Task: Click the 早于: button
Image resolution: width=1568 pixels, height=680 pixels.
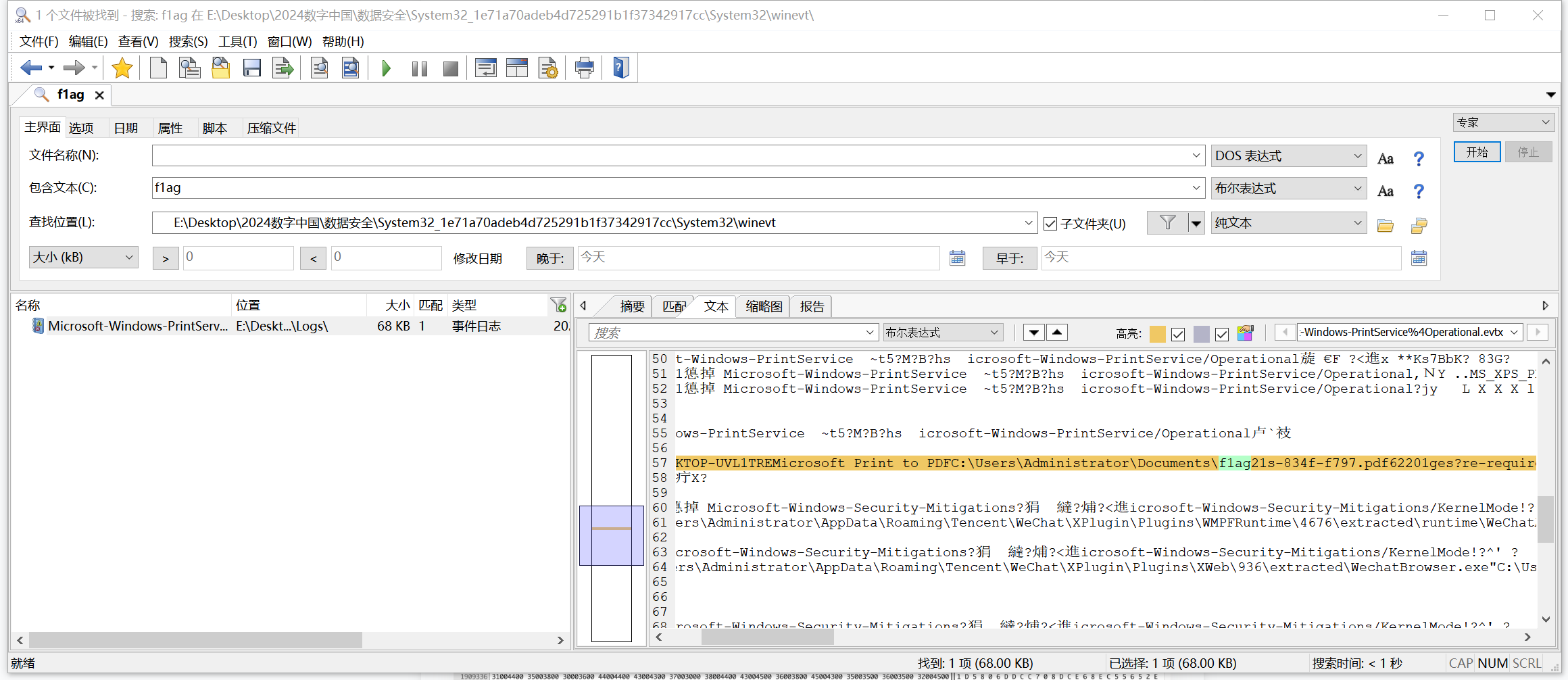Action: click(x=1010, y=258)
